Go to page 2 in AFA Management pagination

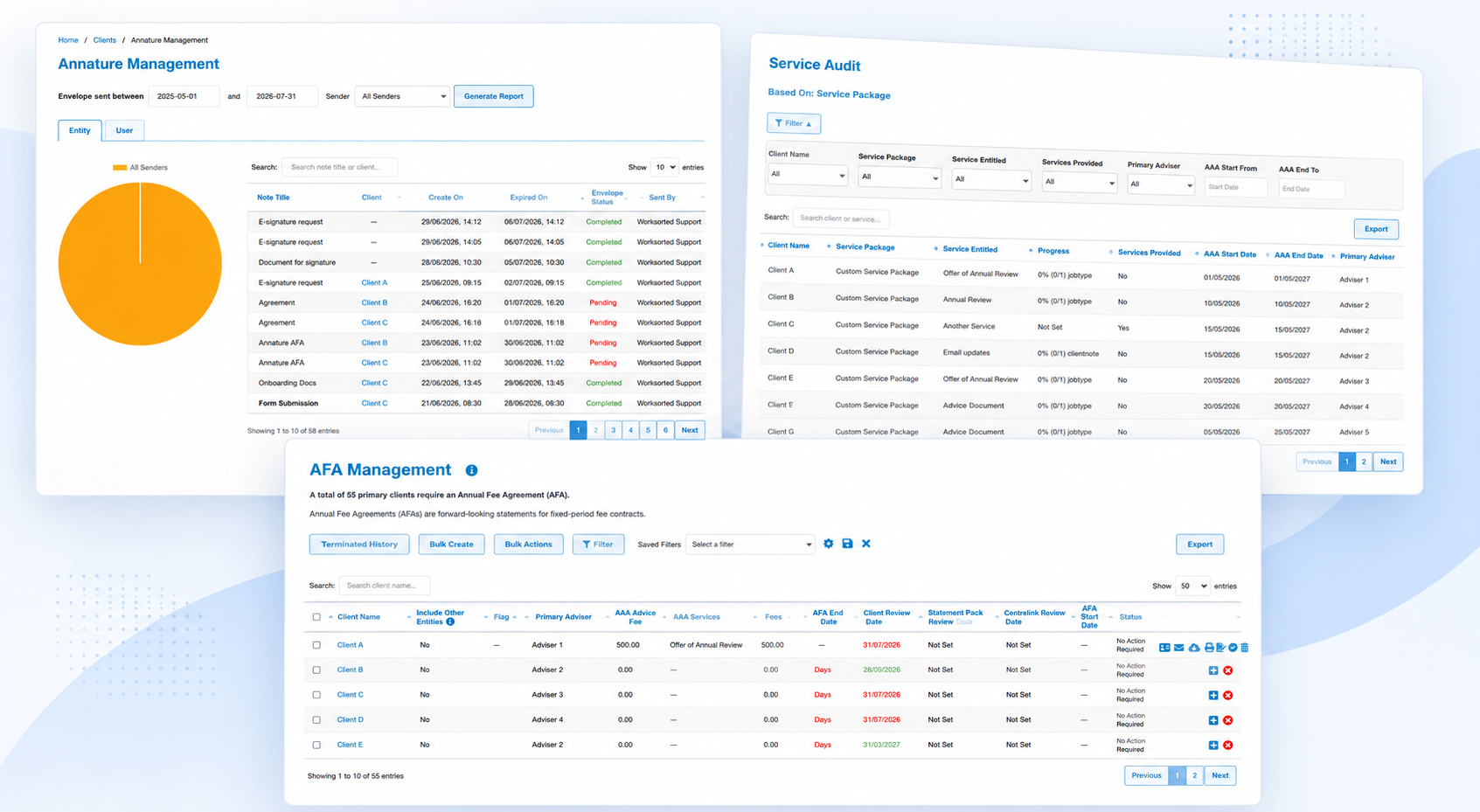(1195, 775)
